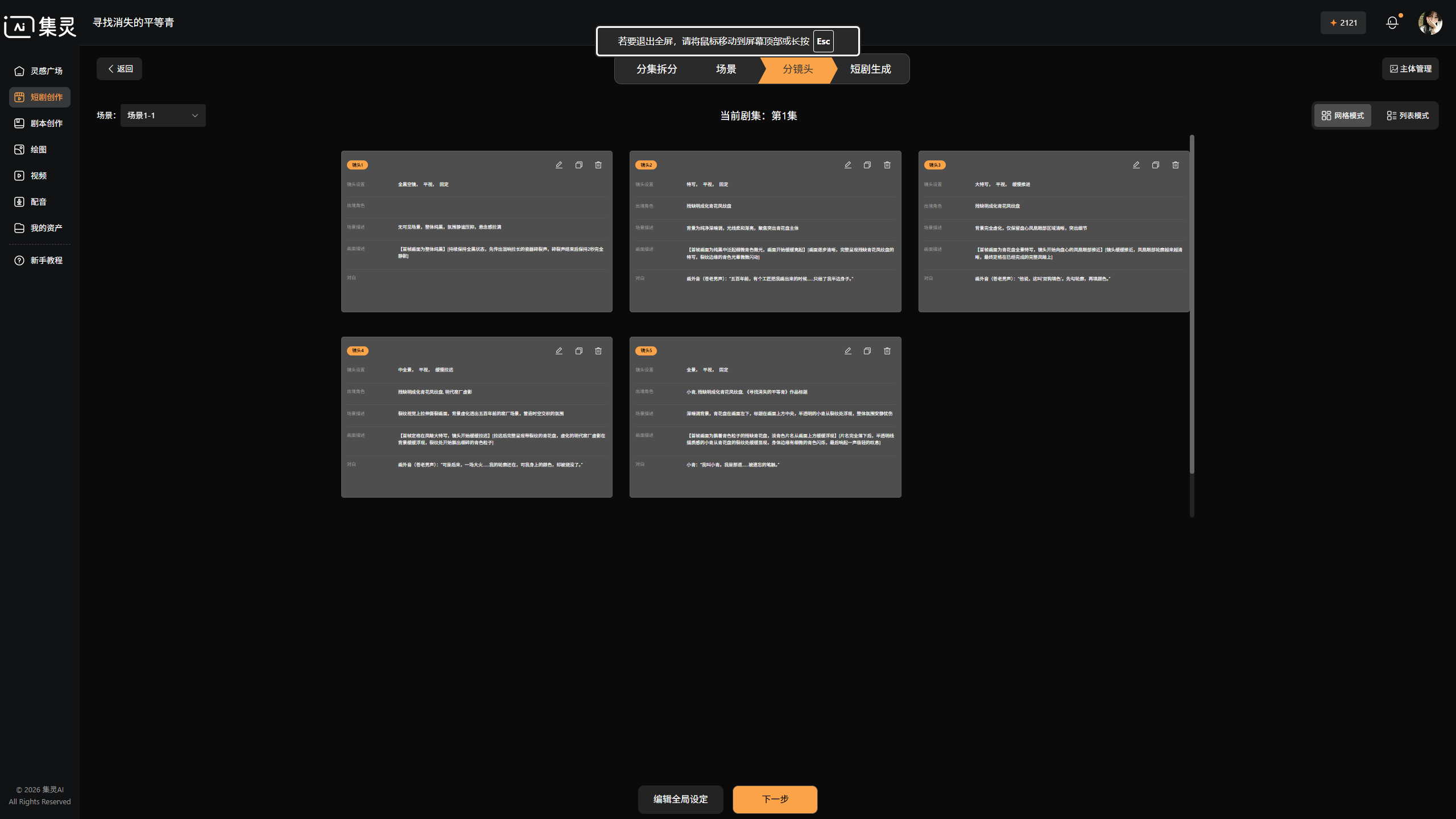Duplicate the 镜头4 shot card

click(578, 351)
